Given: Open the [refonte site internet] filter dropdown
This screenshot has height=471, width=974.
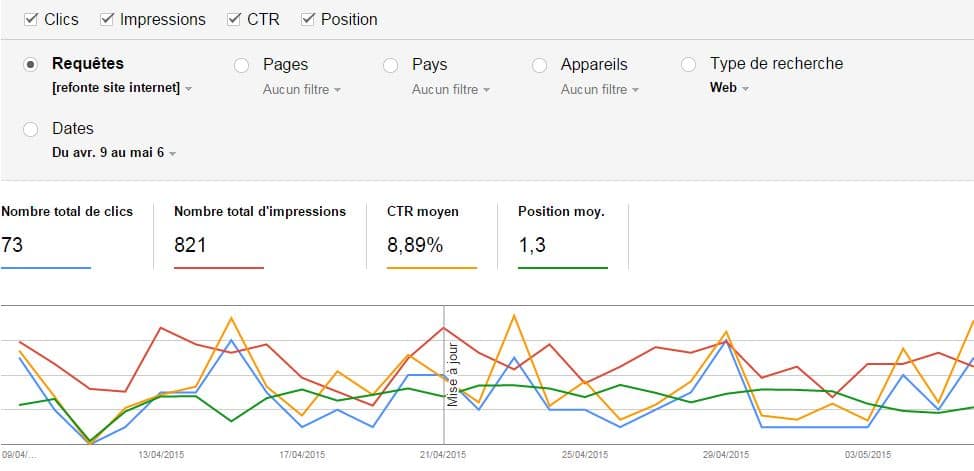Looking at the screenshot, I should coord(122,89).
